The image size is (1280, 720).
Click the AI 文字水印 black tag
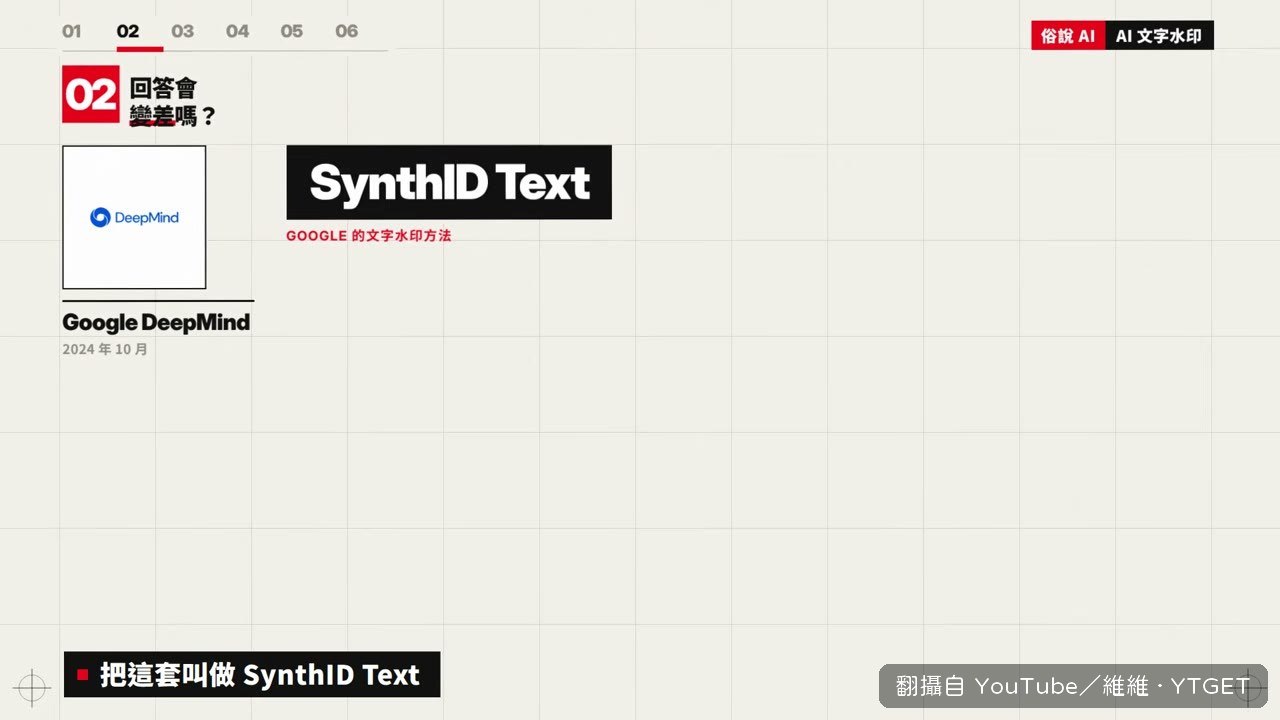click(1160, 36)
